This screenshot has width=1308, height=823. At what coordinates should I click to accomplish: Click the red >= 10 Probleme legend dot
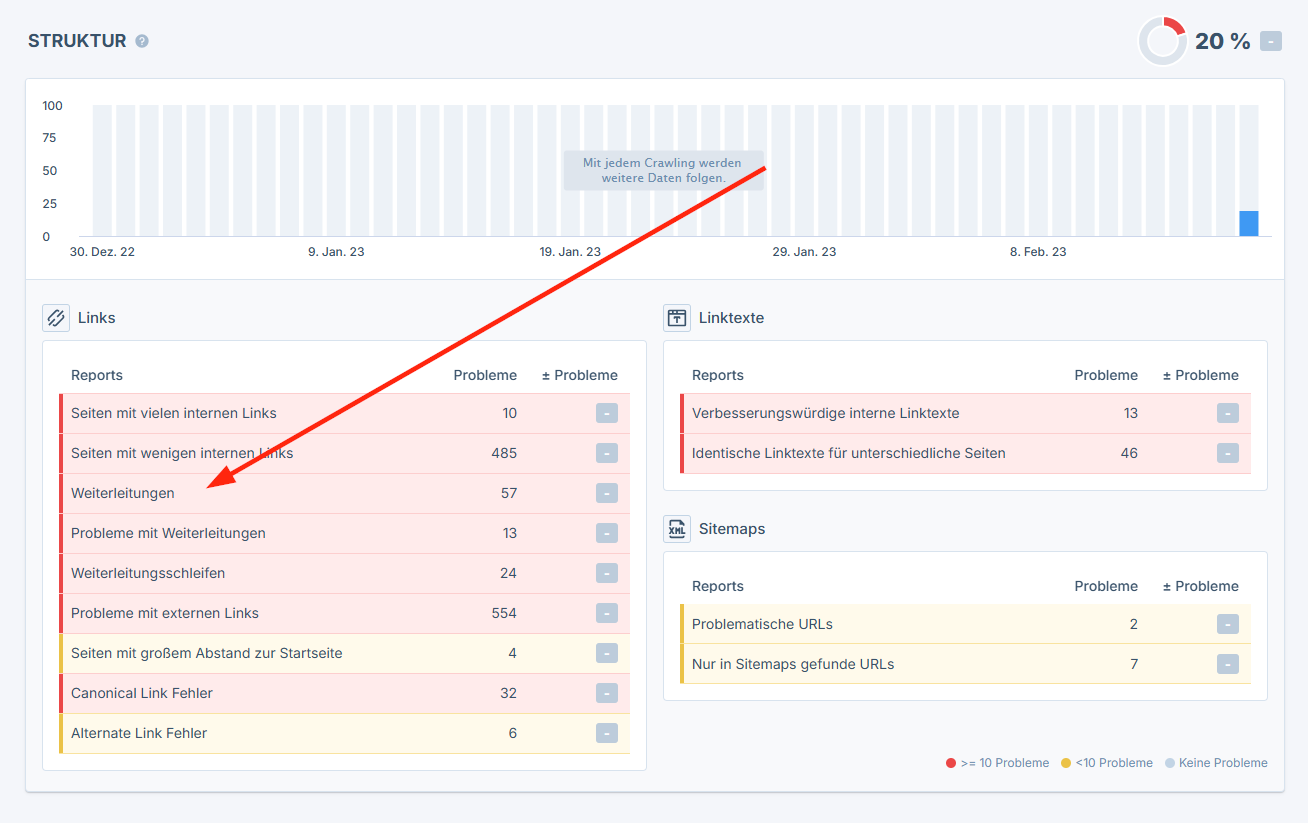[x=951, y=763]
